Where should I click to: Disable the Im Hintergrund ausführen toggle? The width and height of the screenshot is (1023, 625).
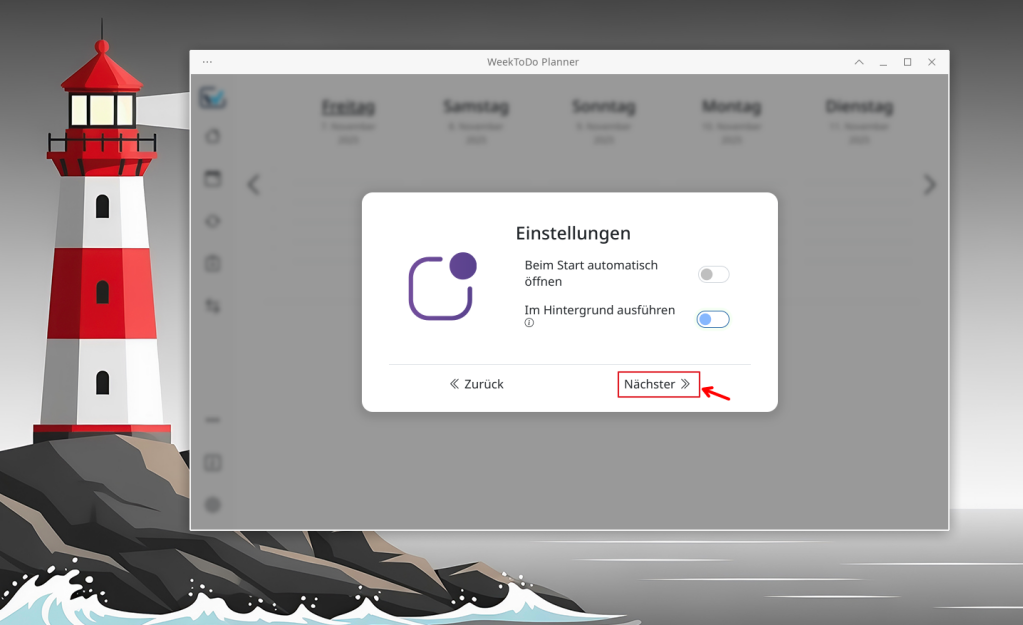[713, 319]
